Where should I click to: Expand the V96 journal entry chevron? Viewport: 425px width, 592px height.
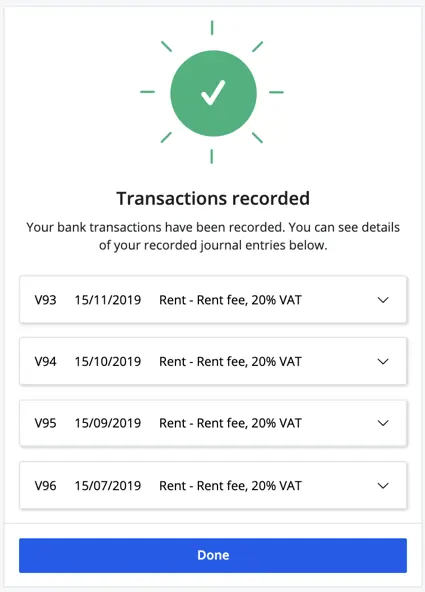pyautogui.click(x=383, y=486)
